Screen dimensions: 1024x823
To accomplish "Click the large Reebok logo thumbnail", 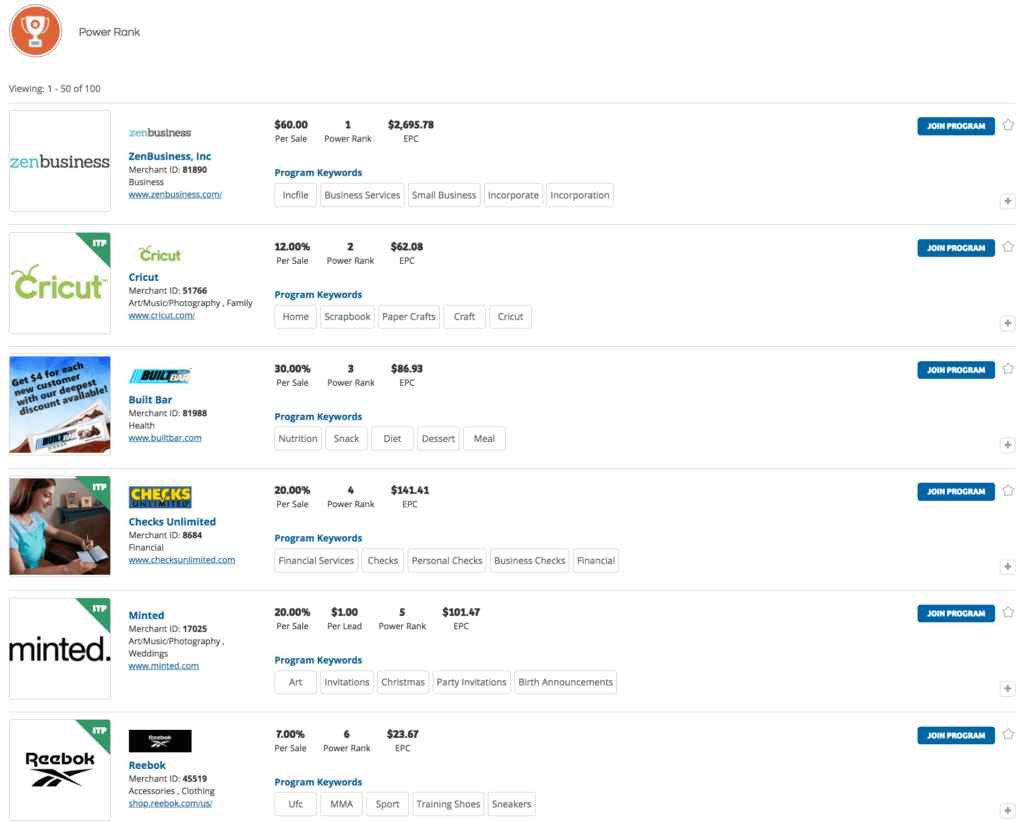I will pyautogui.click(x=60, y=770).
